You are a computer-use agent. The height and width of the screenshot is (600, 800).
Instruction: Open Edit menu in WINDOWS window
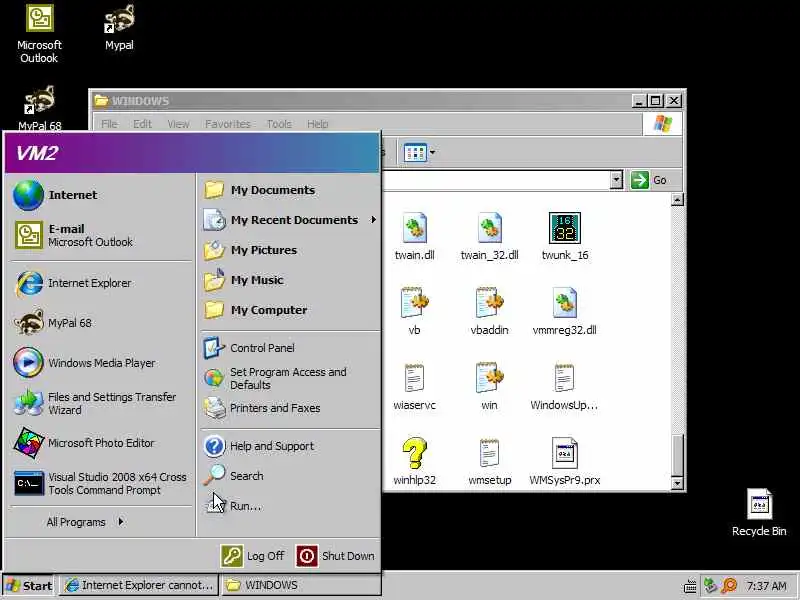142,124
